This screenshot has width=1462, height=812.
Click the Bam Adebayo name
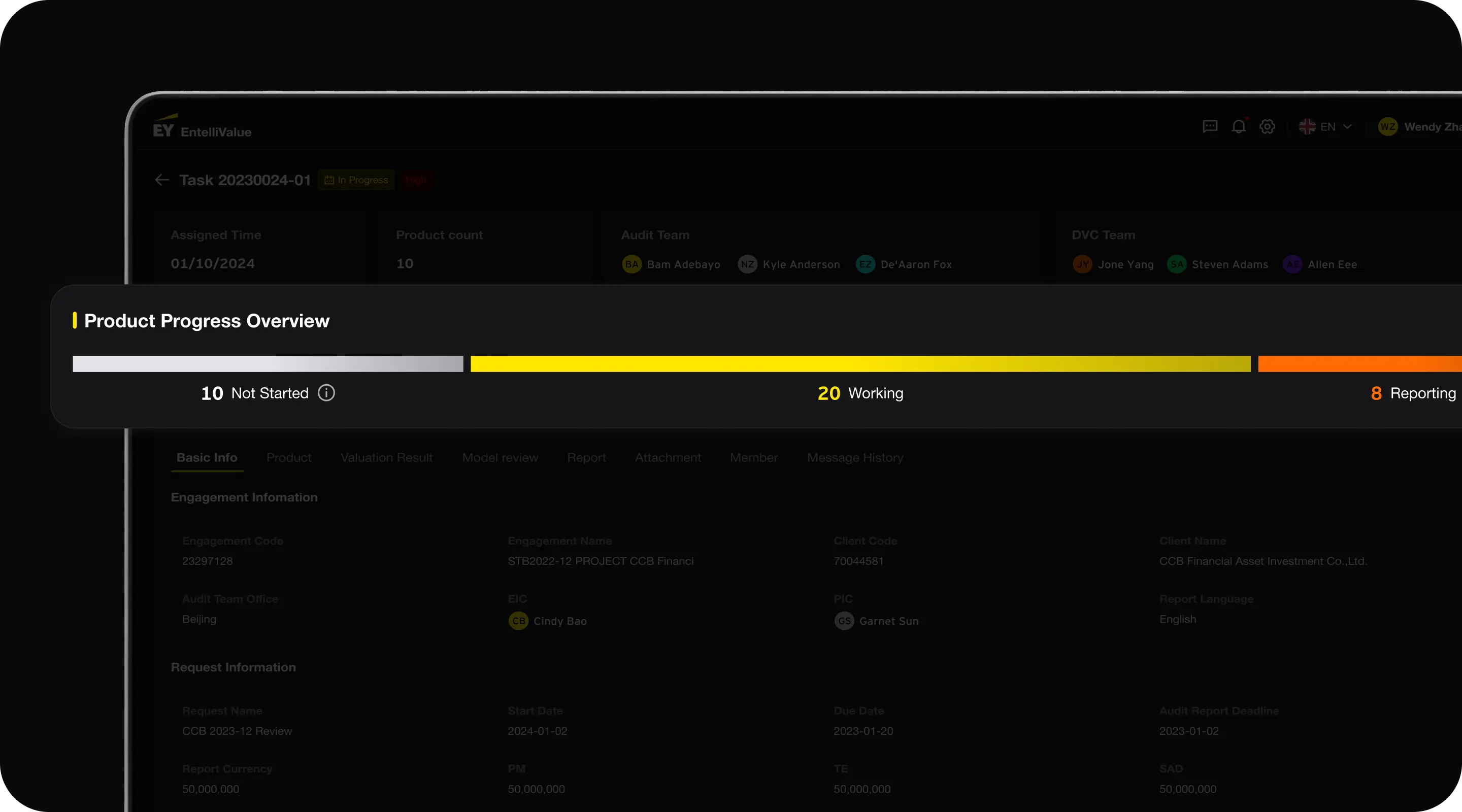683,264
